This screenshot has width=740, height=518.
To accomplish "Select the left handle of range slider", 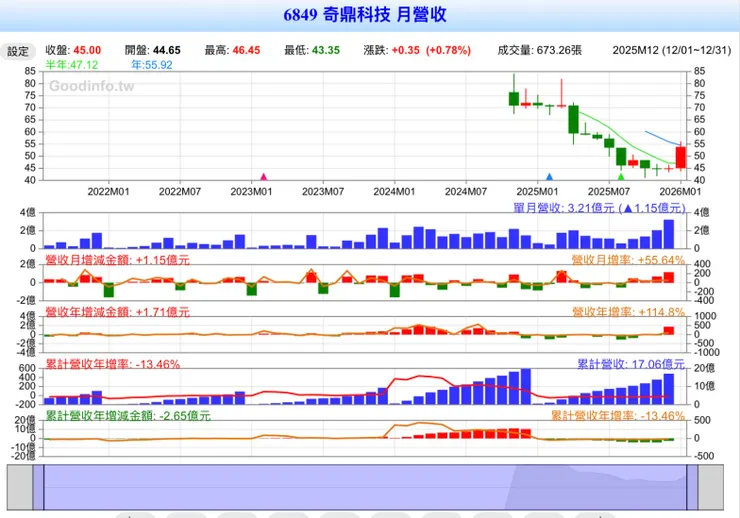I will (x=38, y=487).
